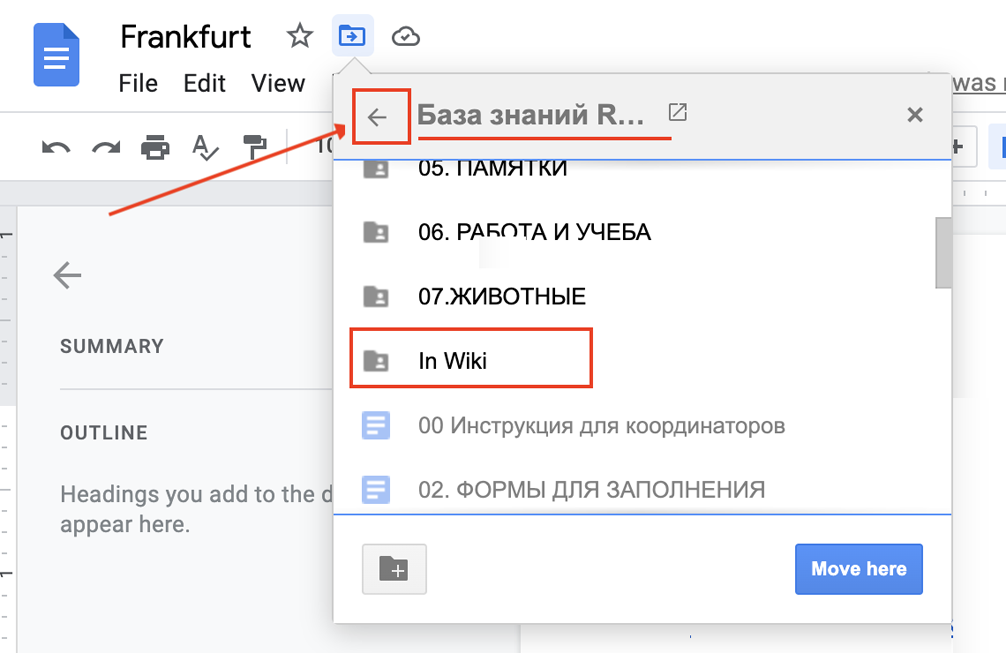Open the View menu
This screenshot has height=653, width=1006.
click(x=278, y=83)
